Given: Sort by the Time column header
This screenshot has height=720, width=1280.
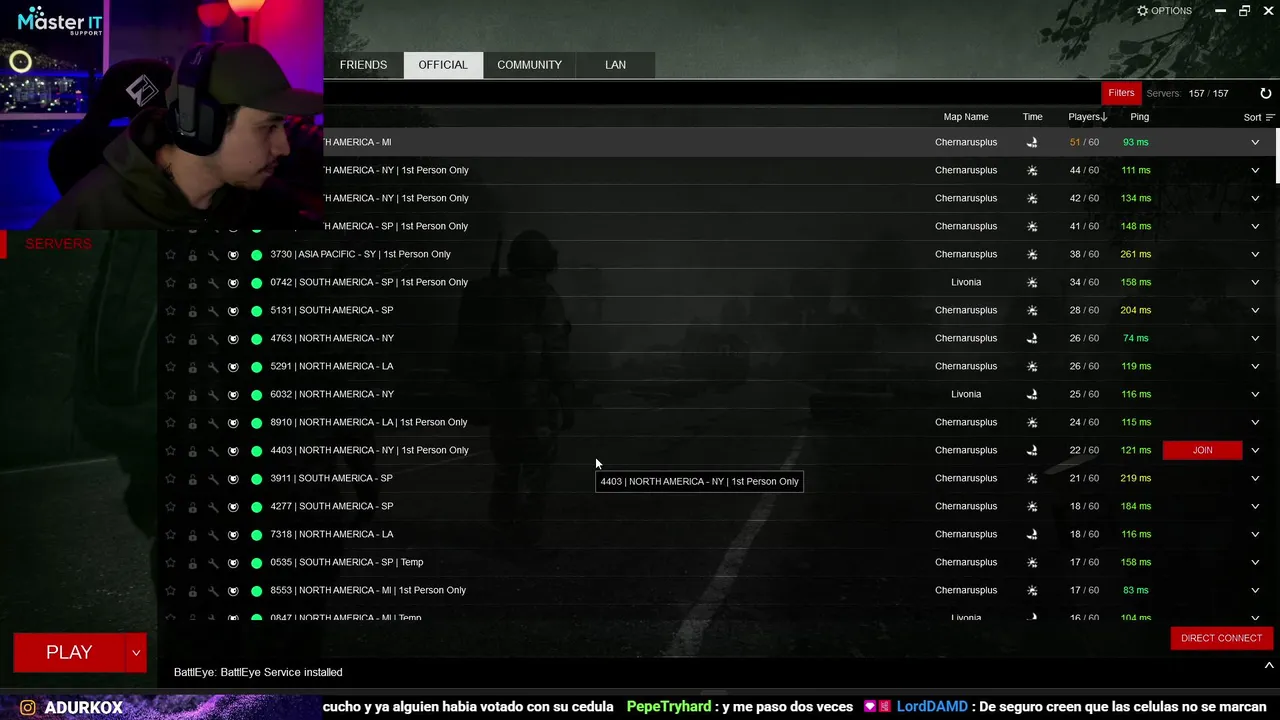Looking at the screenshot, I should click(x=1032, y=117).
